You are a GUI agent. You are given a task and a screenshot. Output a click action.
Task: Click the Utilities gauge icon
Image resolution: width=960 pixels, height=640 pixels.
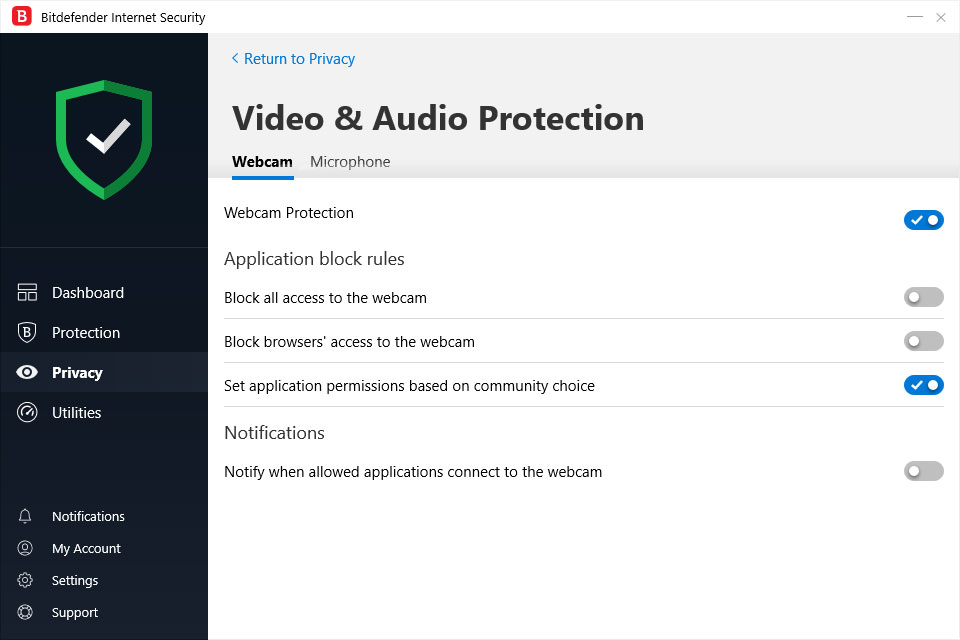coord(27,413)
